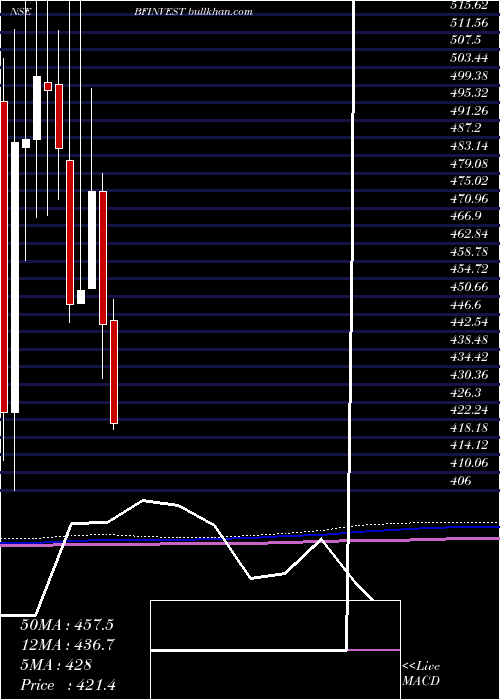The image size is (500, 700).
Task: Select the 495.32 axis value
Action: click(469, 93)
